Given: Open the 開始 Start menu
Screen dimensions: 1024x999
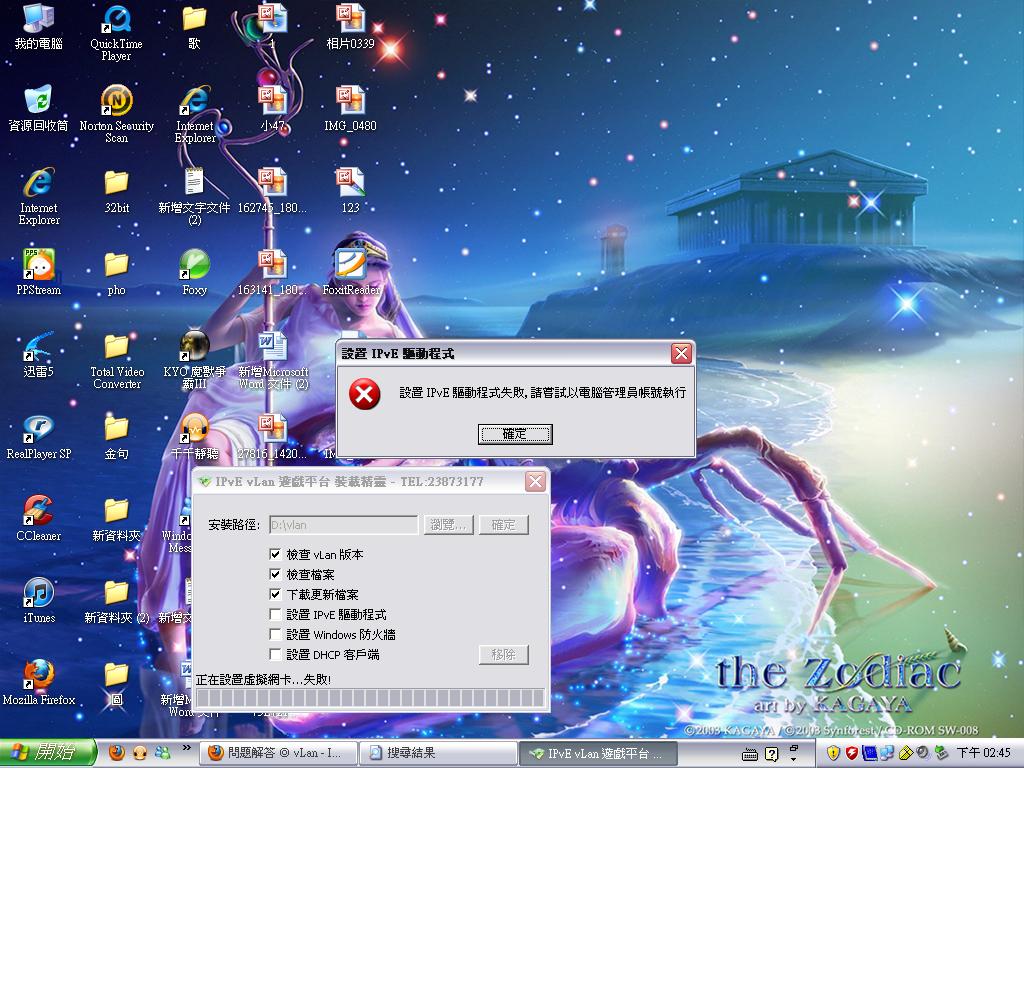Looking at the screenshot, I should click(x=48, y=752).
